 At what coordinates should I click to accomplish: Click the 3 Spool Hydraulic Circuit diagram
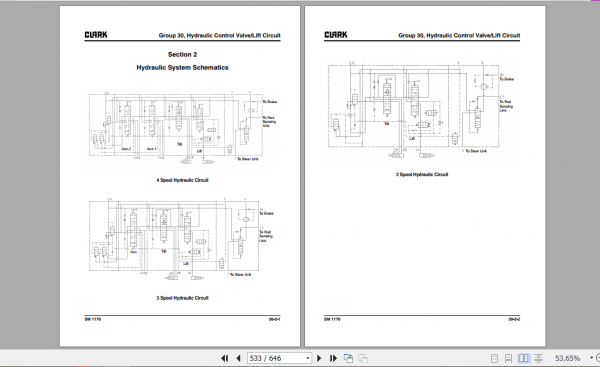coord(181,239)
